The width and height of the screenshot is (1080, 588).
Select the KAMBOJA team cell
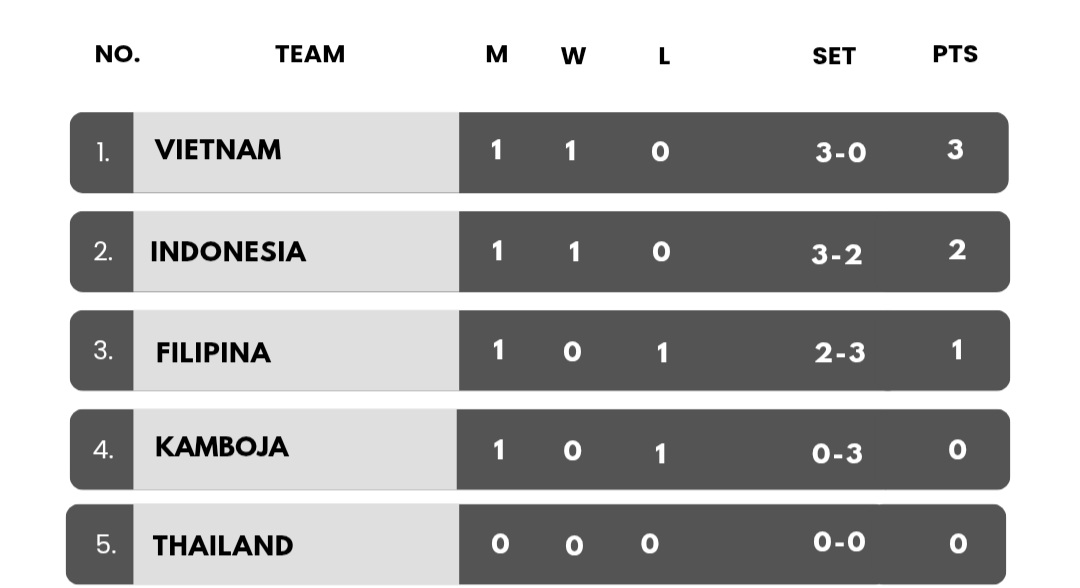[x=295, y=450]
